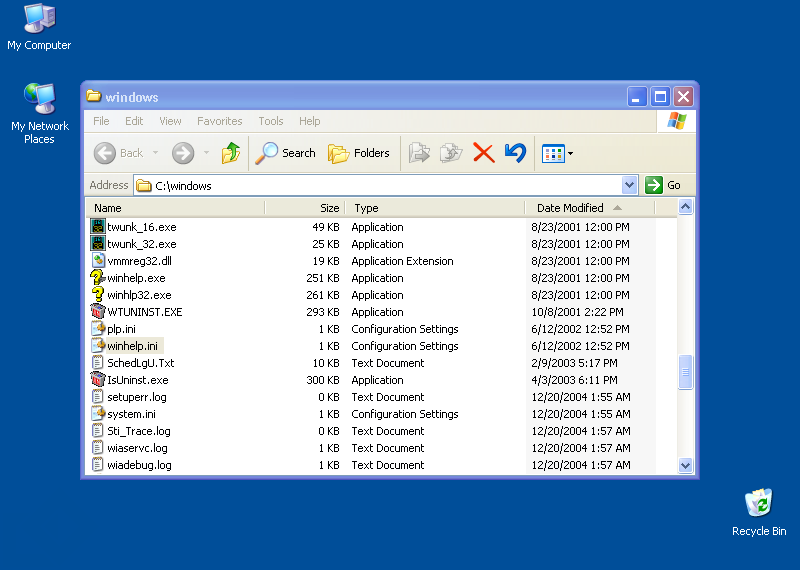This screenshot has height=570, width=800.
Task: Select the WTUNINST.EXE uninstaller icon
Action: point(97,311)
